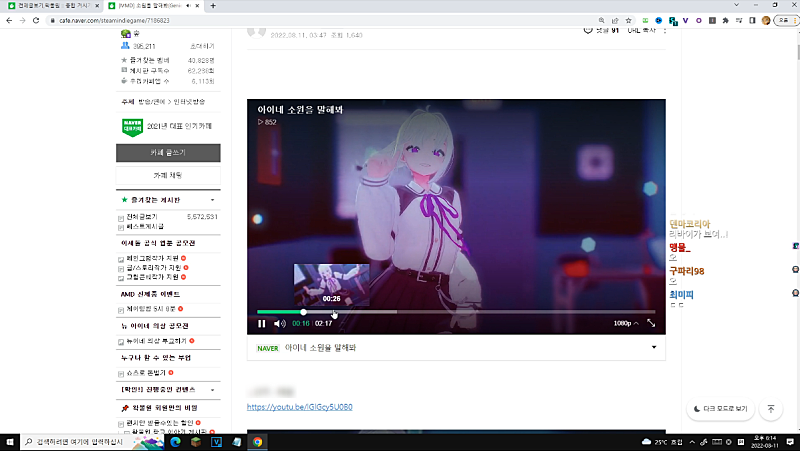
Task: Open the 1080p quality selector
Action: [626, 323]
